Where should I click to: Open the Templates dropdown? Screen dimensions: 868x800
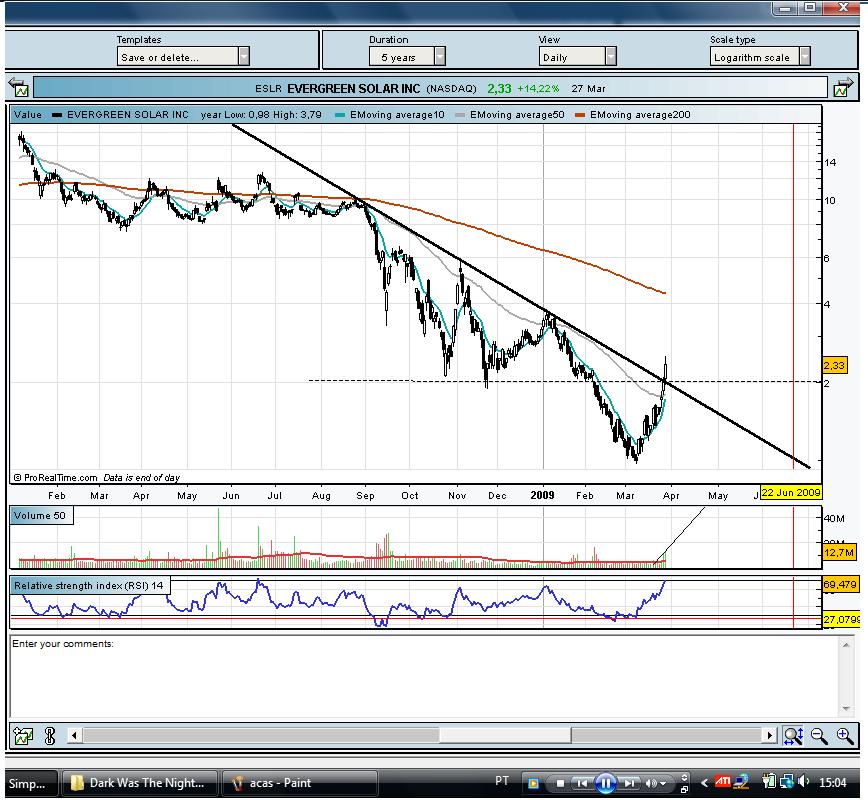click(183, 56)
